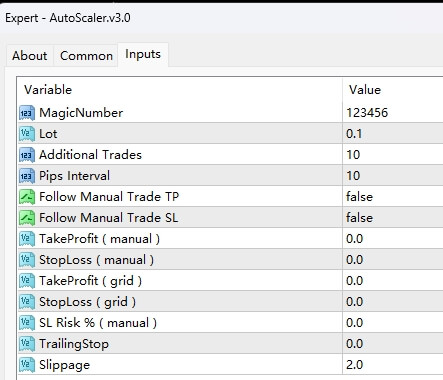Click the MagicNumber integer type icon

tap(27, 113)
